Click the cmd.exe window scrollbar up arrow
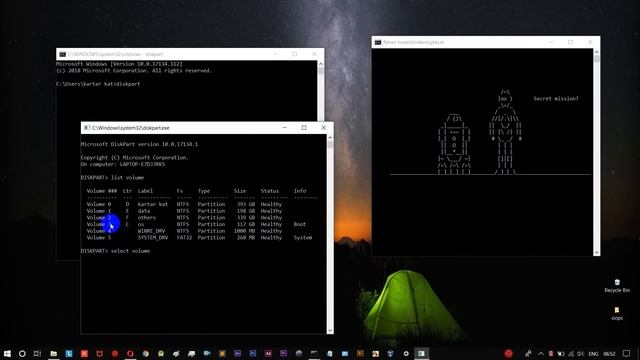This screenshot has height=360, width=640. [x=320, y=64]
